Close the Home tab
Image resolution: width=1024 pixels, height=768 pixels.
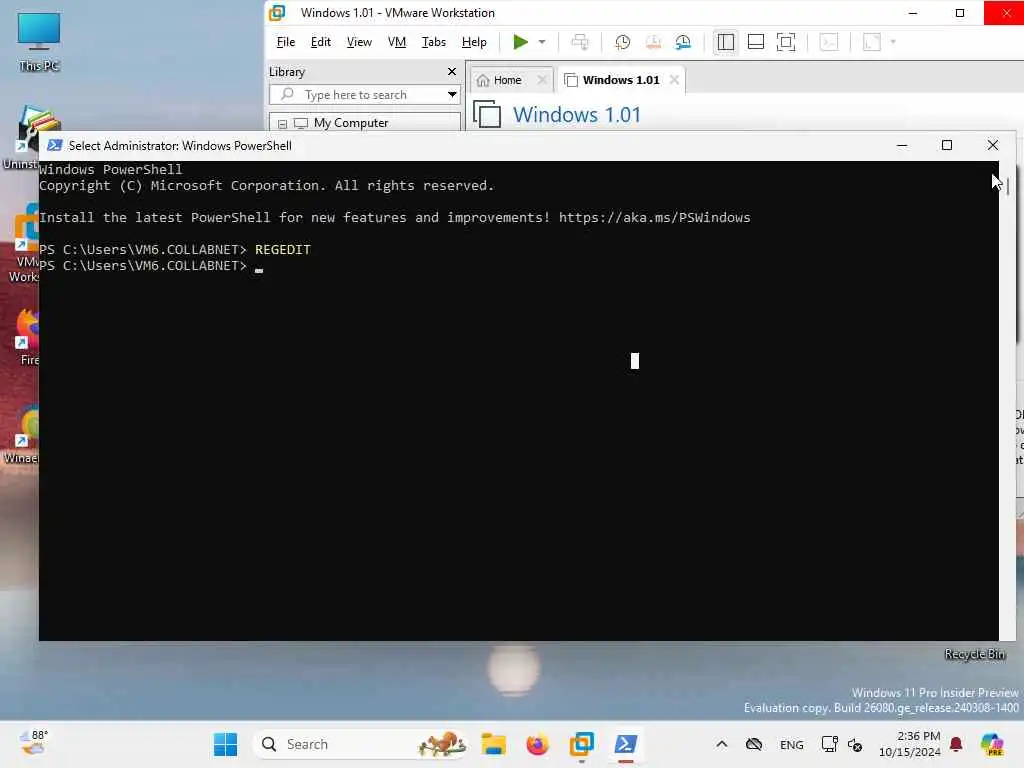point(541,80)
